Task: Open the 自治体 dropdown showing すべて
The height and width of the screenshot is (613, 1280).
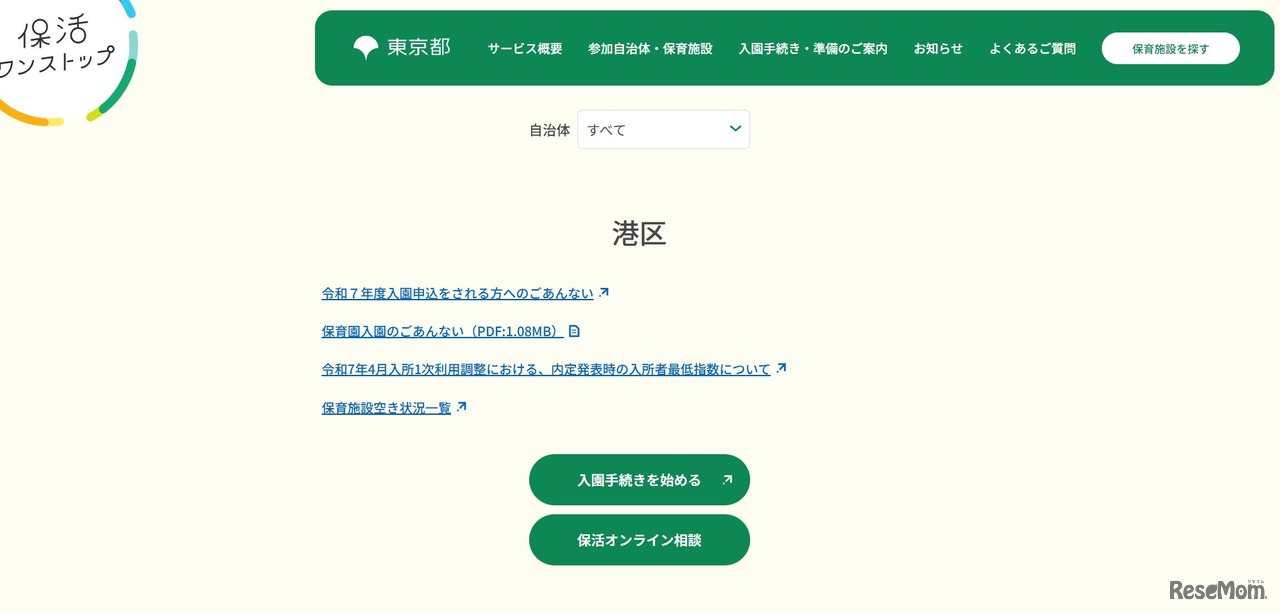Action: point(663,129)
